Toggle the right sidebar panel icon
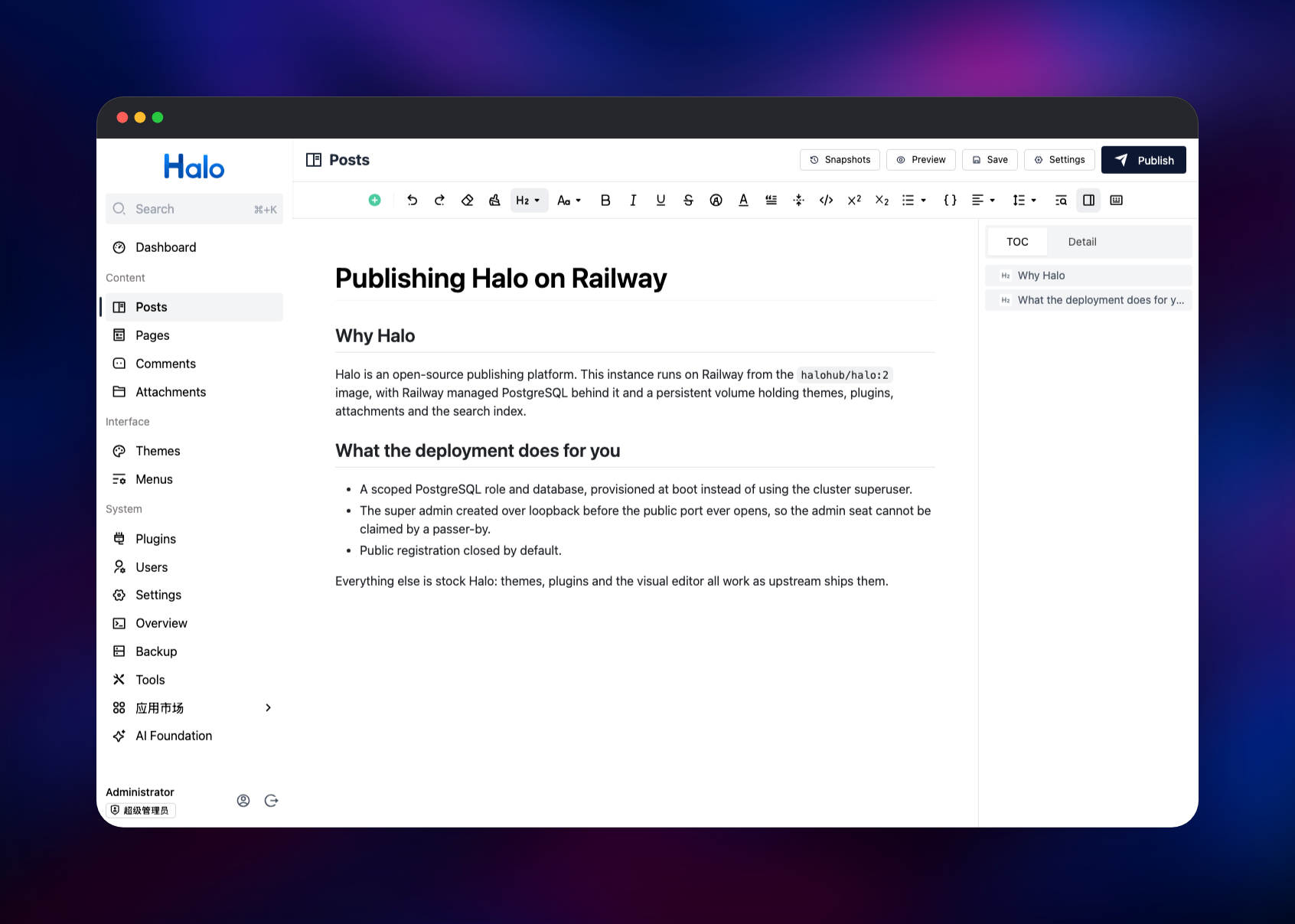The height and width of the screenshot is (924, 1295). pyautogui.click(x=1088, y=200)
